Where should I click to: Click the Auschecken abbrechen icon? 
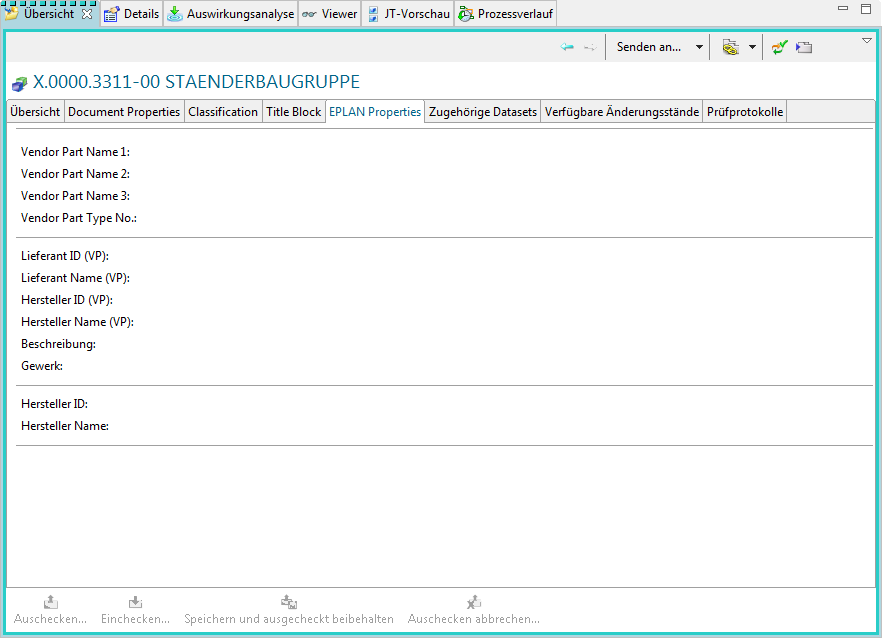click(x=474, y=602)
